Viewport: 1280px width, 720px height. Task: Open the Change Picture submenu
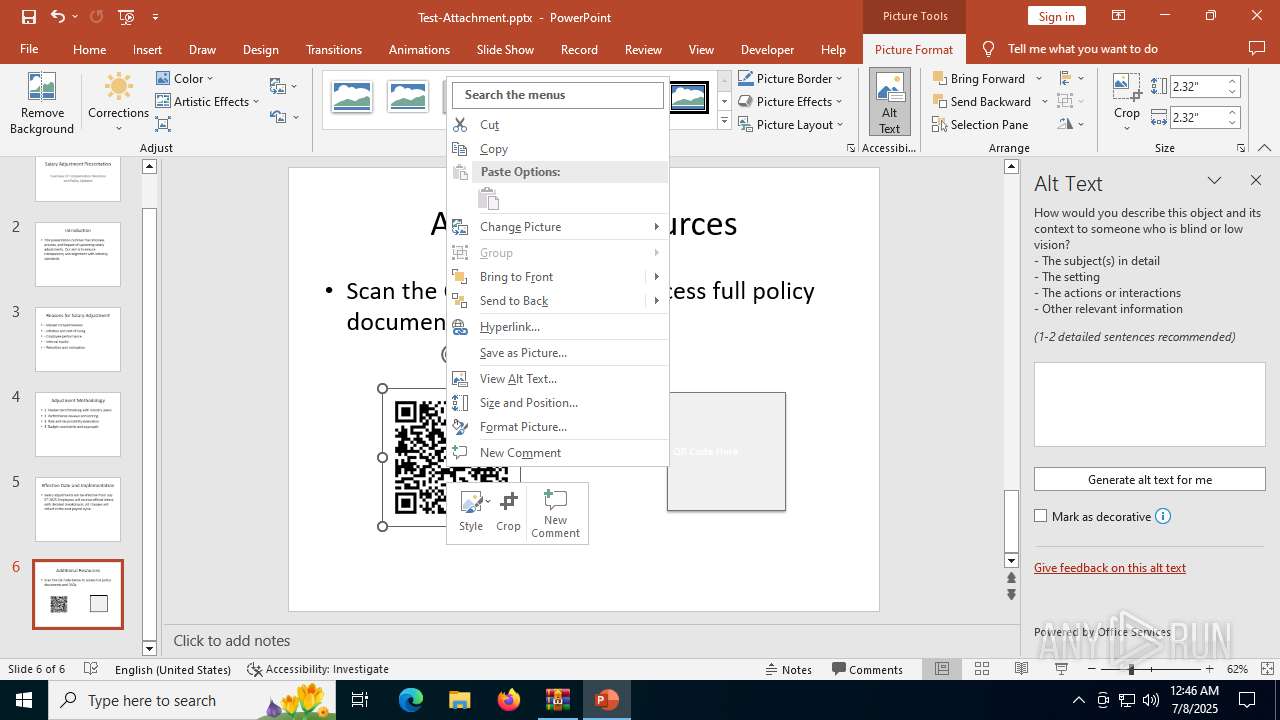click(x=557, y=226)
